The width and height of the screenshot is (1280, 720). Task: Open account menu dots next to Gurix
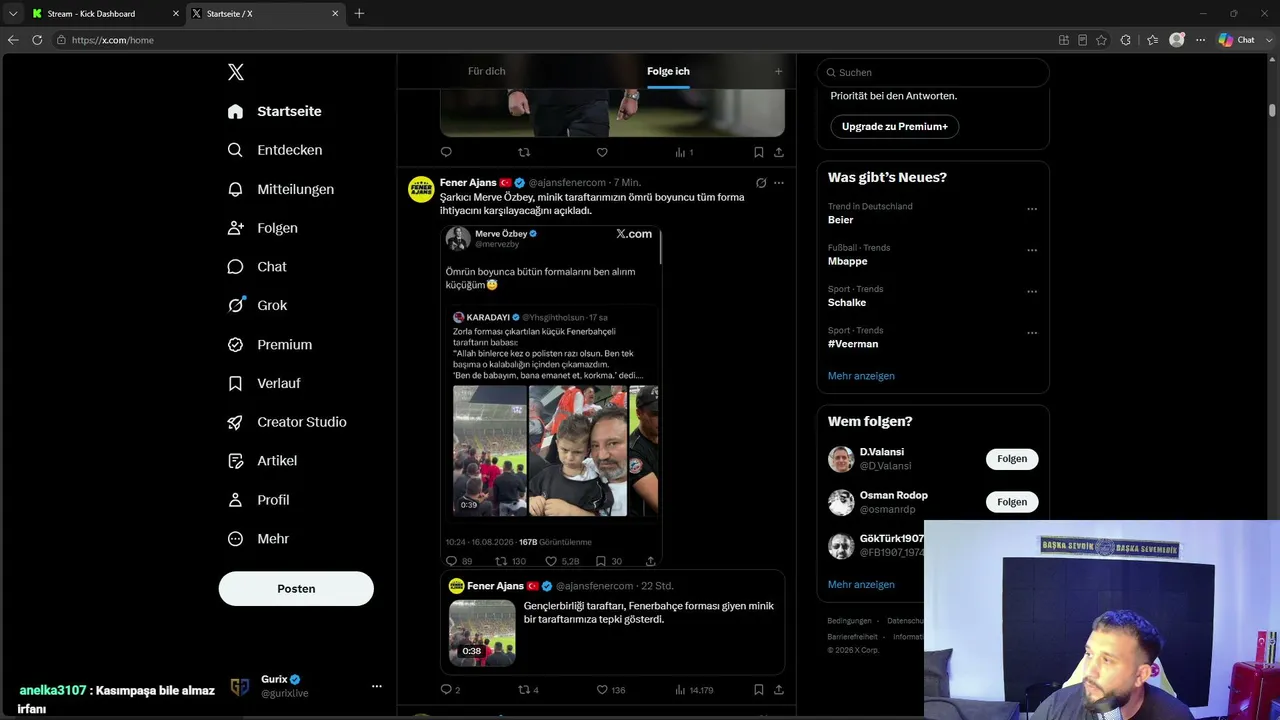(x=377, y=686)
